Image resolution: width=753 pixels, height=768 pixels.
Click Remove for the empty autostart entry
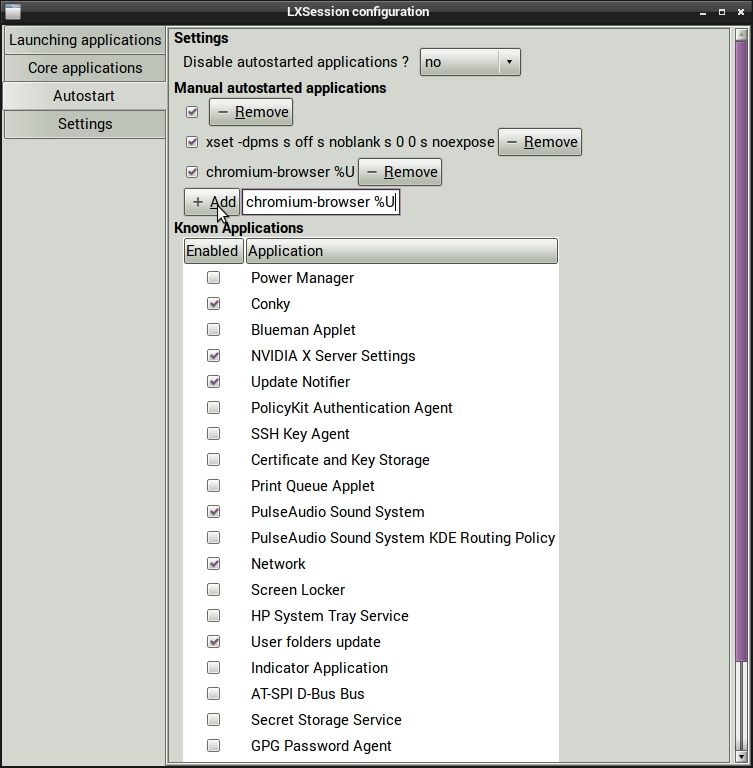[251, 112]
